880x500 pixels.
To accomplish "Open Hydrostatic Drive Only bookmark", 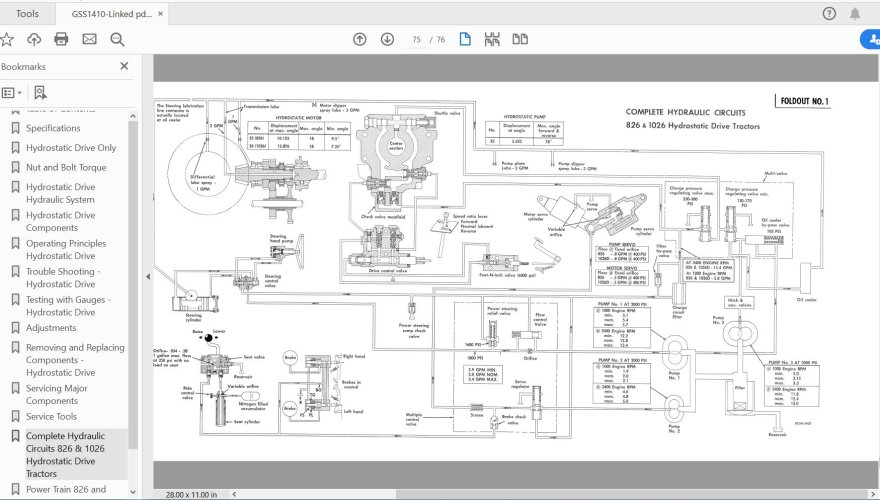I will pos(71,148).
